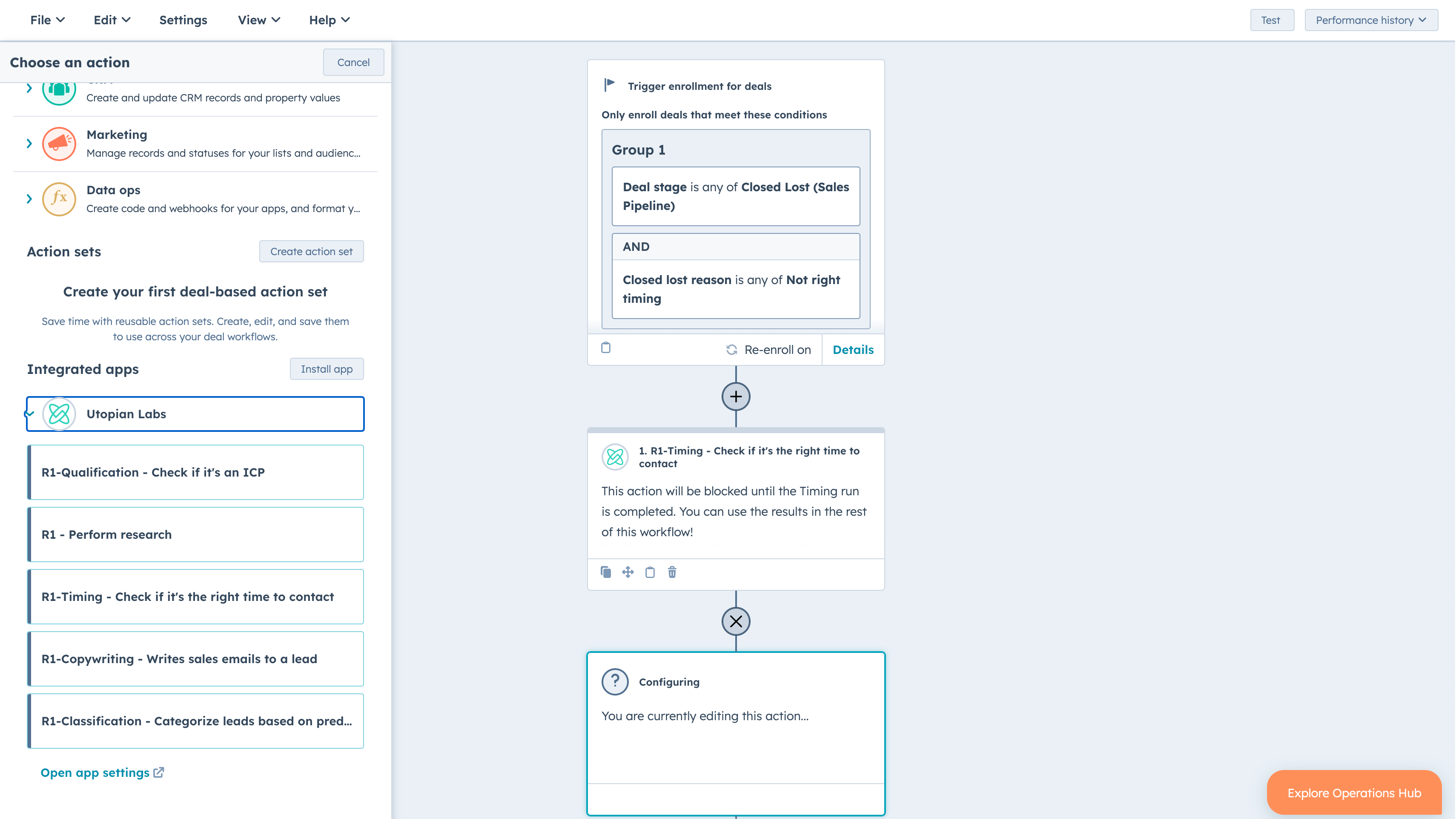Click the Create action set button
This screenshot has width=1456, height=819.
[311, 251]
